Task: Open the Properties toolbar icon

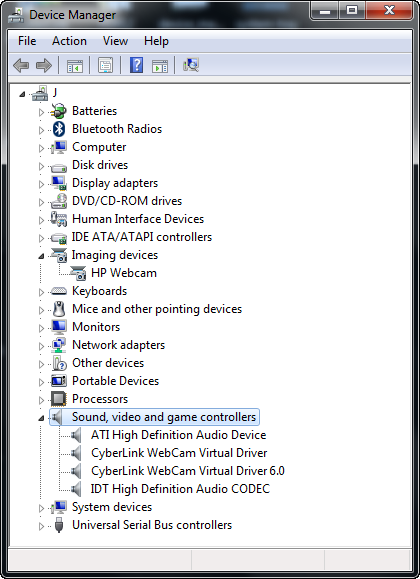Action: [x=105, y=65]
